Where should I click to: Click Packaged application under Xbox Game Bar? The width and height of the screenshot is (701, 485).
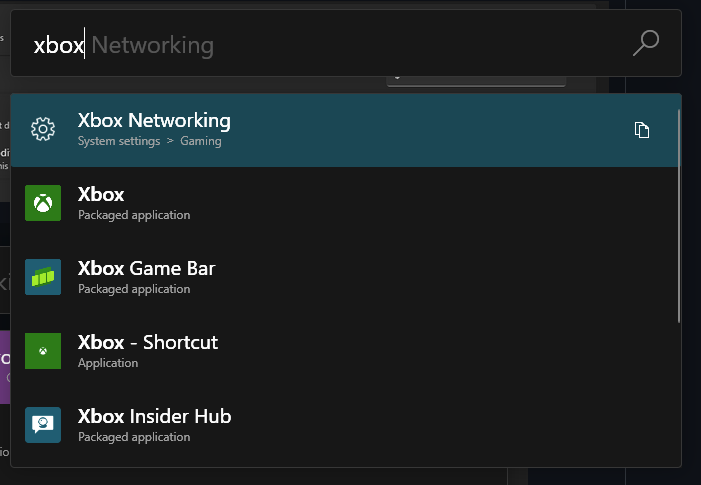click(134, 289)
